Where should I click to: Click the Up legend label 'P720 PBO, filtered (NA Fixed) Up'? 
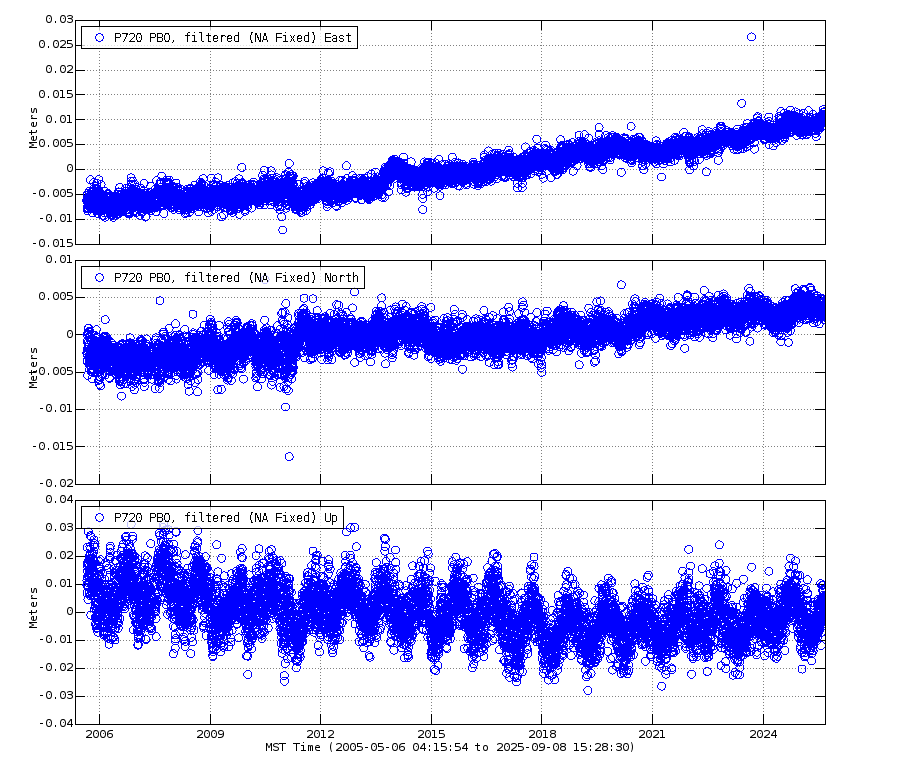pos(226,518)
